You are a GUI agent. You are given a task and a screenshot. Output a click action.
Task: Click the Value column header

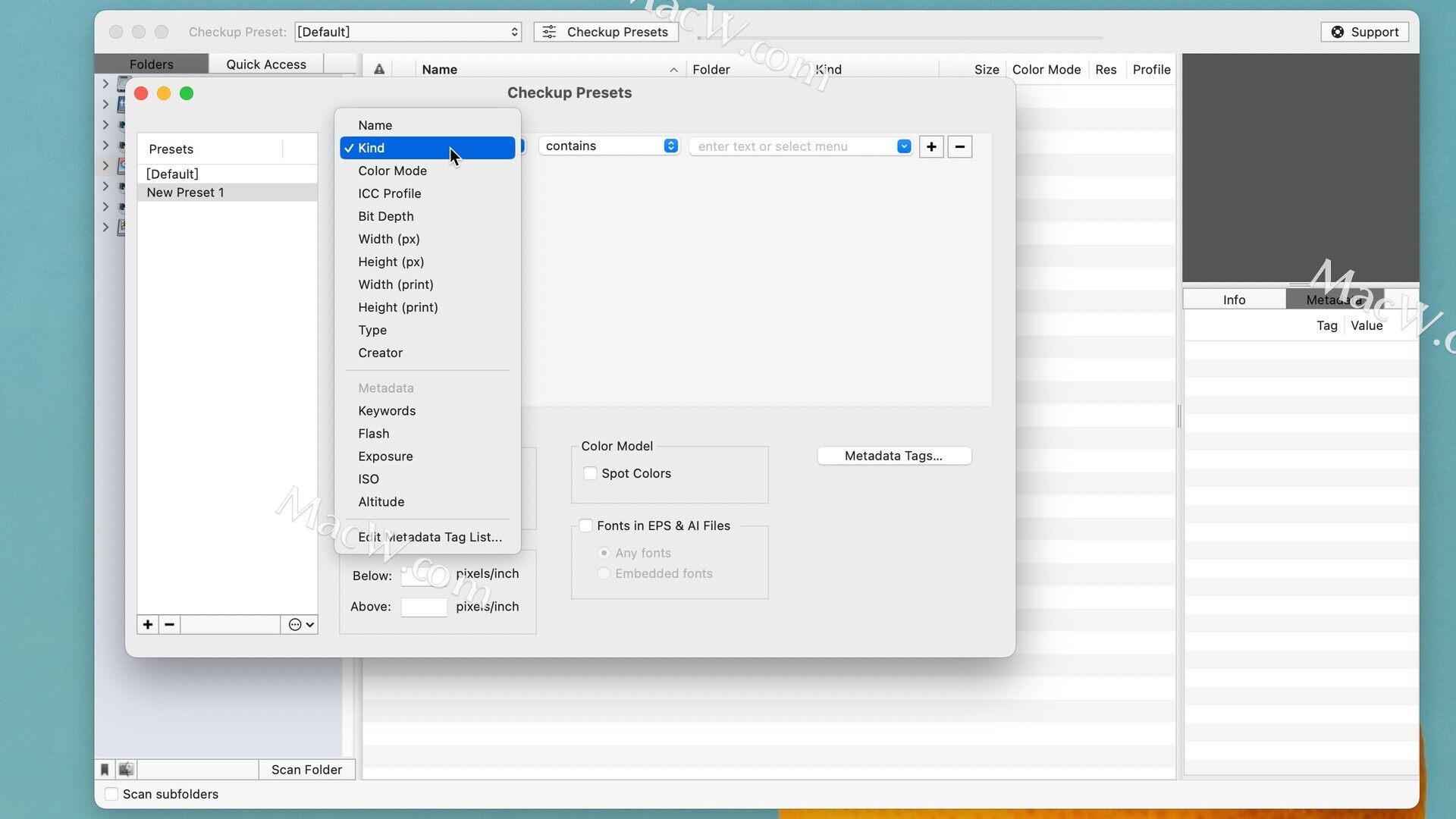point(1382,325)
